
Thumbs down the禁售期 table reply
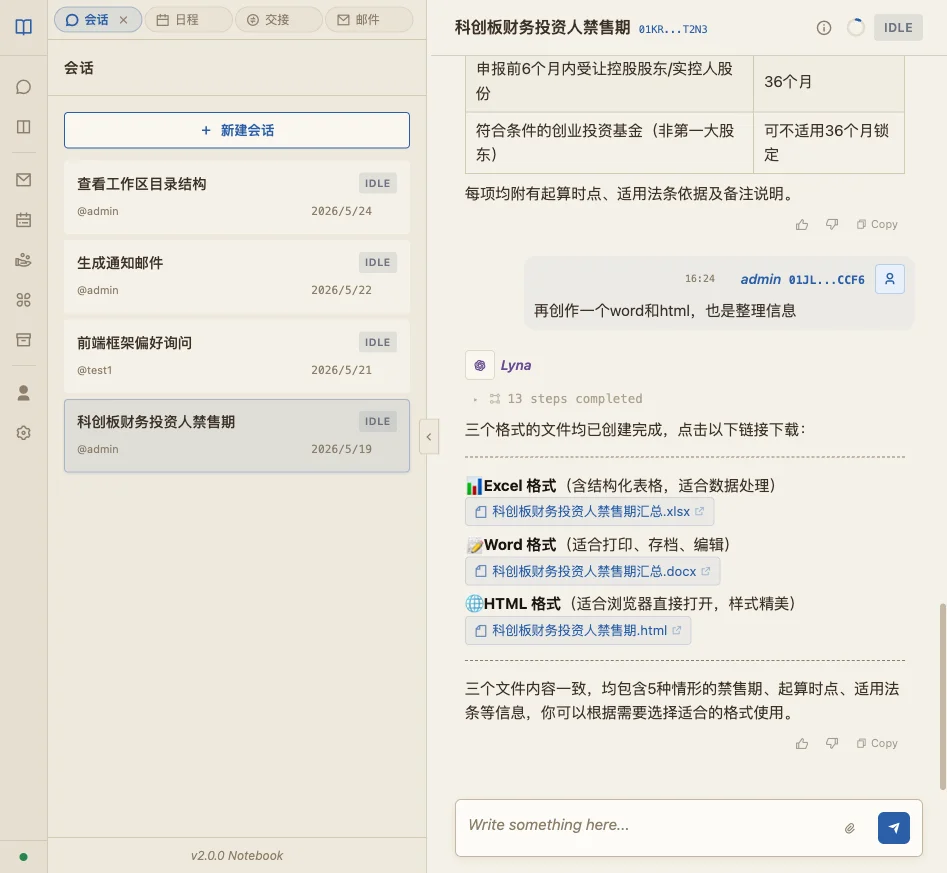tap(832, 225)
